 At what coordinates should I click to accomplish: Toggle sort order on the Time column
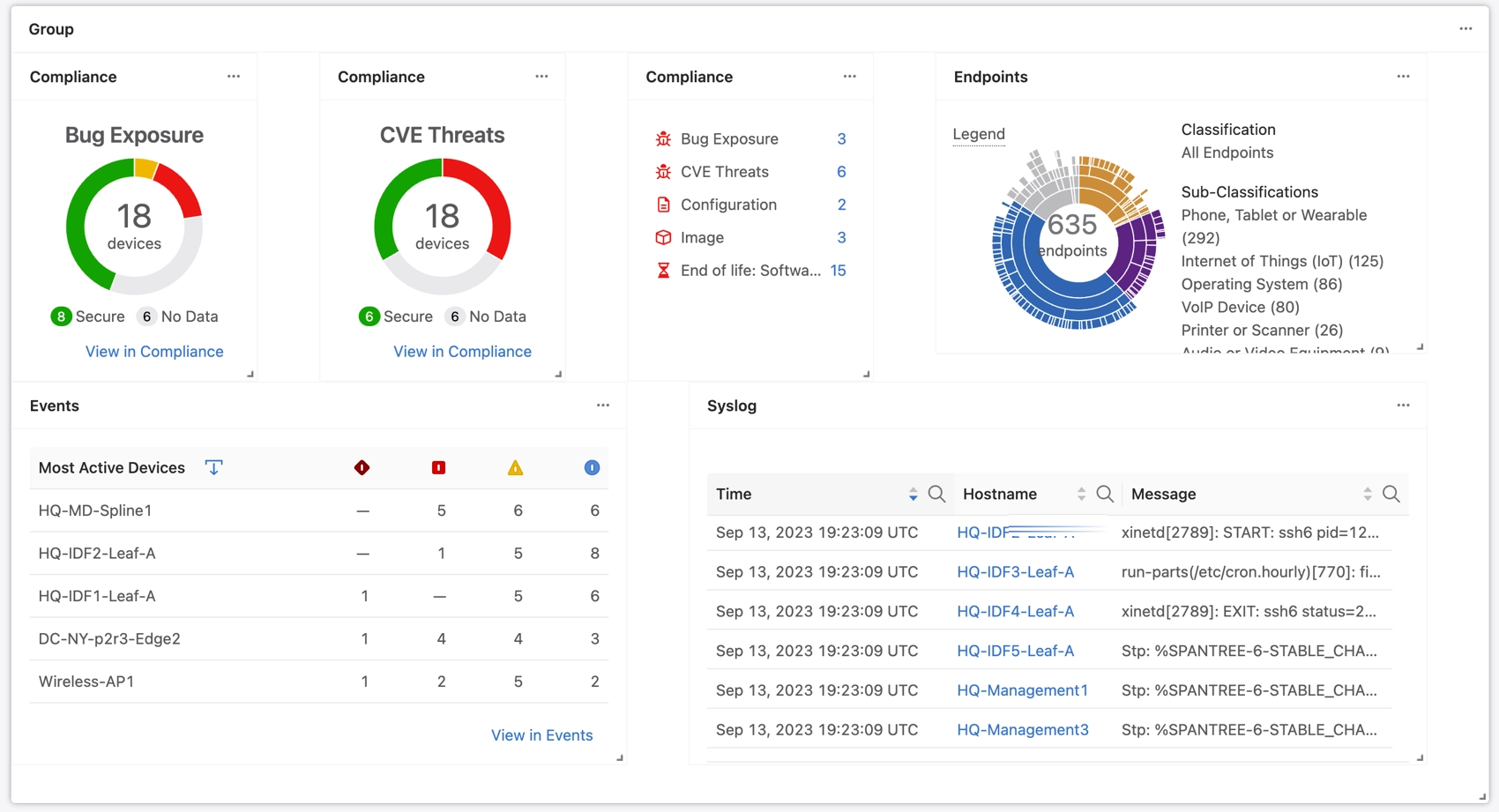tap(914, 494)
